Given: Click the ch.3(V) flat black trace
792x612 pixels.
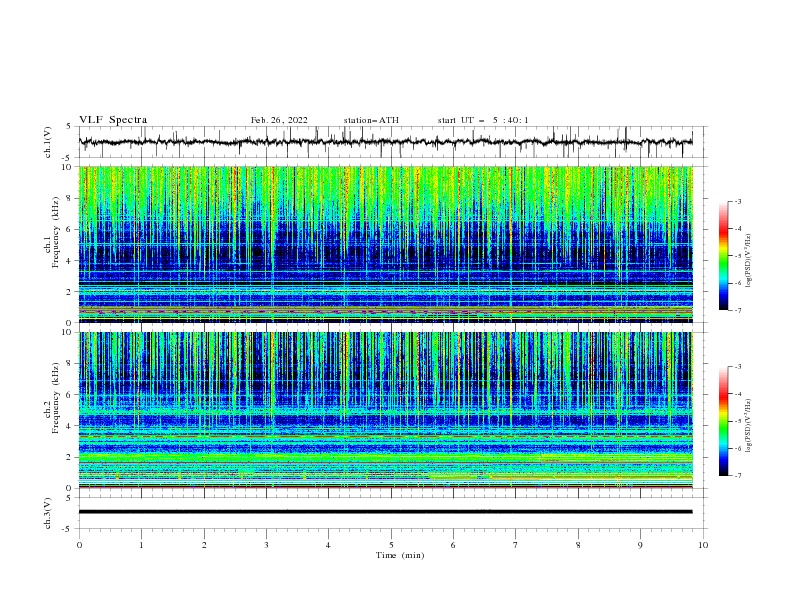Looking at the screenshot, I should [x=385, y=512].
